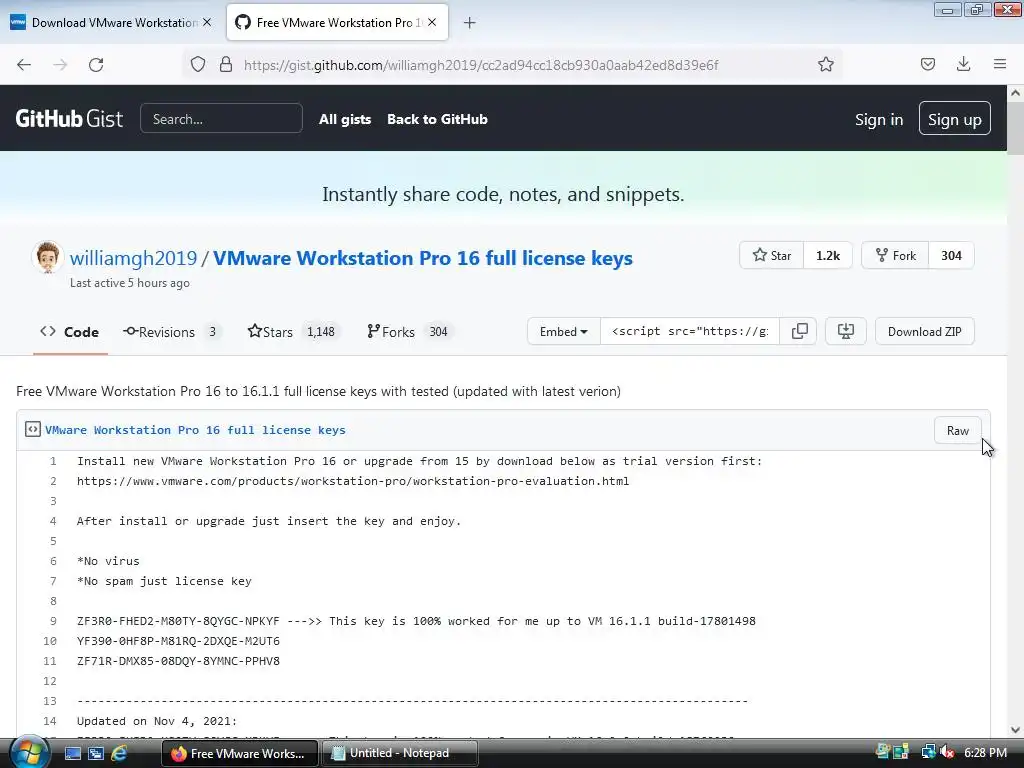
Task: Click the page scrollbar up arrow
Action: [1015, 93]
